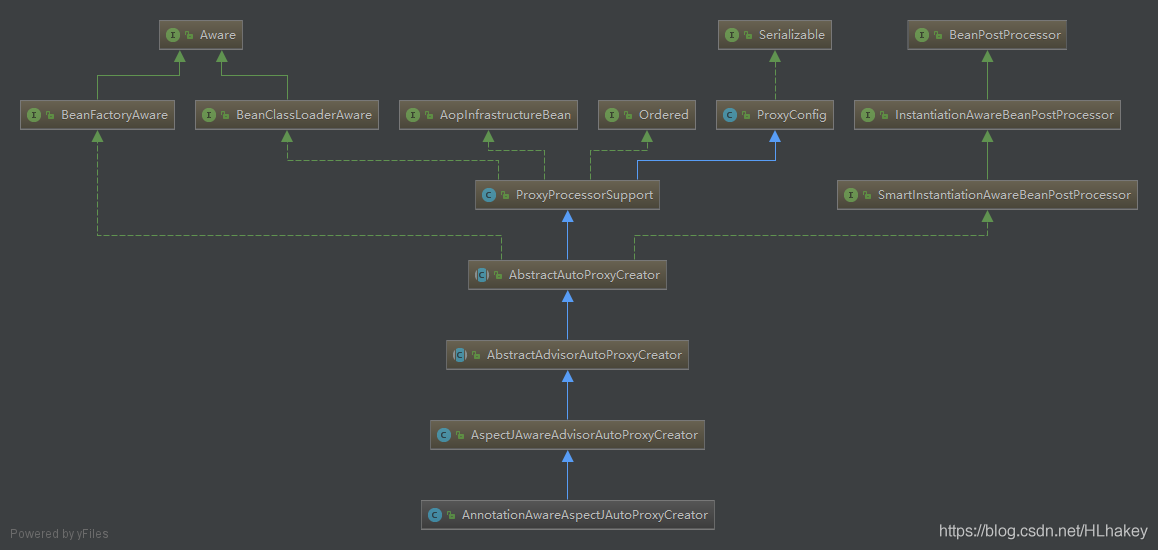Screen dimensions: 1158x550
Task: Select the 'Serializable' label
Action: click(x=792, y=35)
